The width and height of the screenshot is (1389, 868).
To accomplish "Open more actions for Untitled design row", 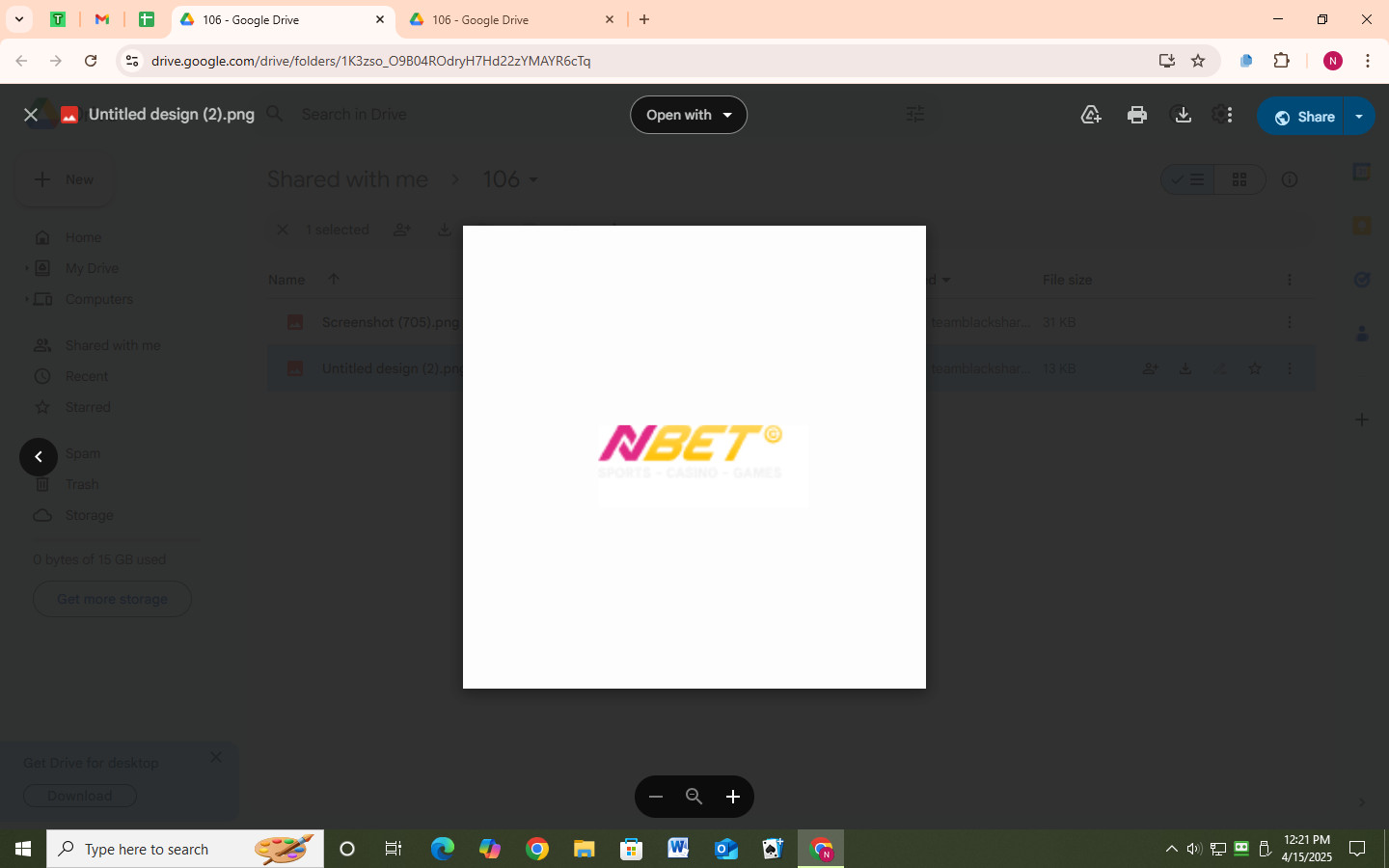I will click(x=1290, y=368).
